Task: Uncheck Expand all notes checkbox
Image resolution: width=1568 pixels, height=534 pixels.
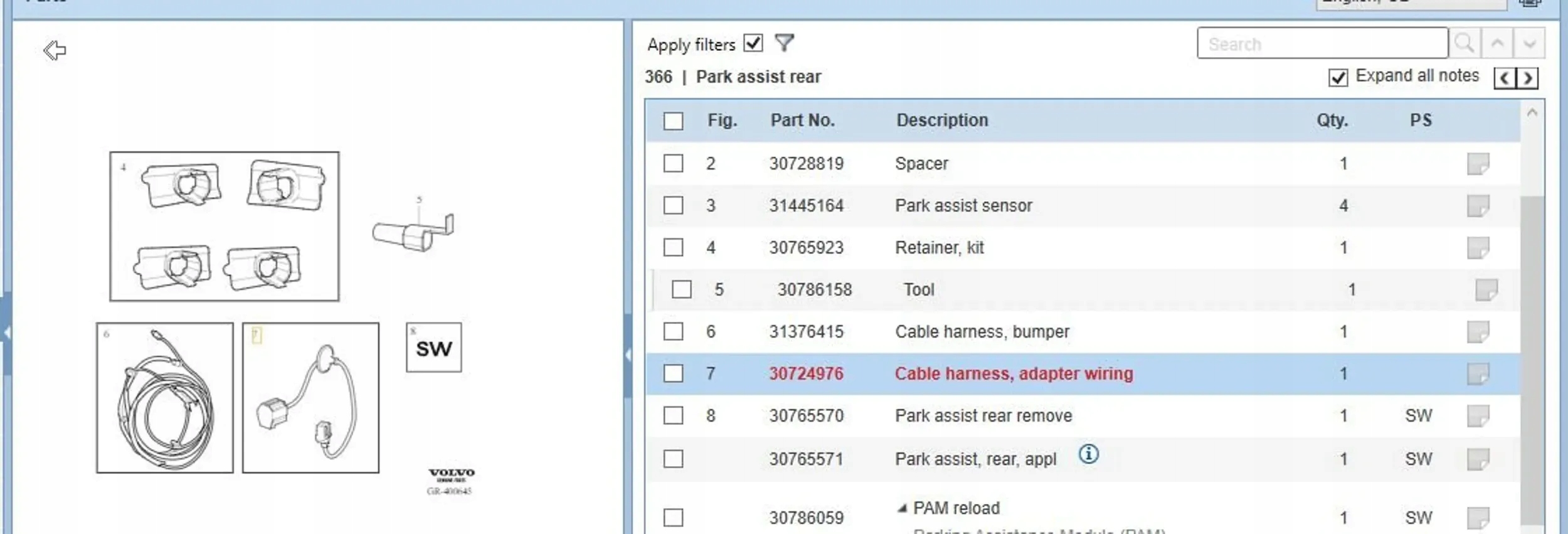Action: (x=1338, y=77)
